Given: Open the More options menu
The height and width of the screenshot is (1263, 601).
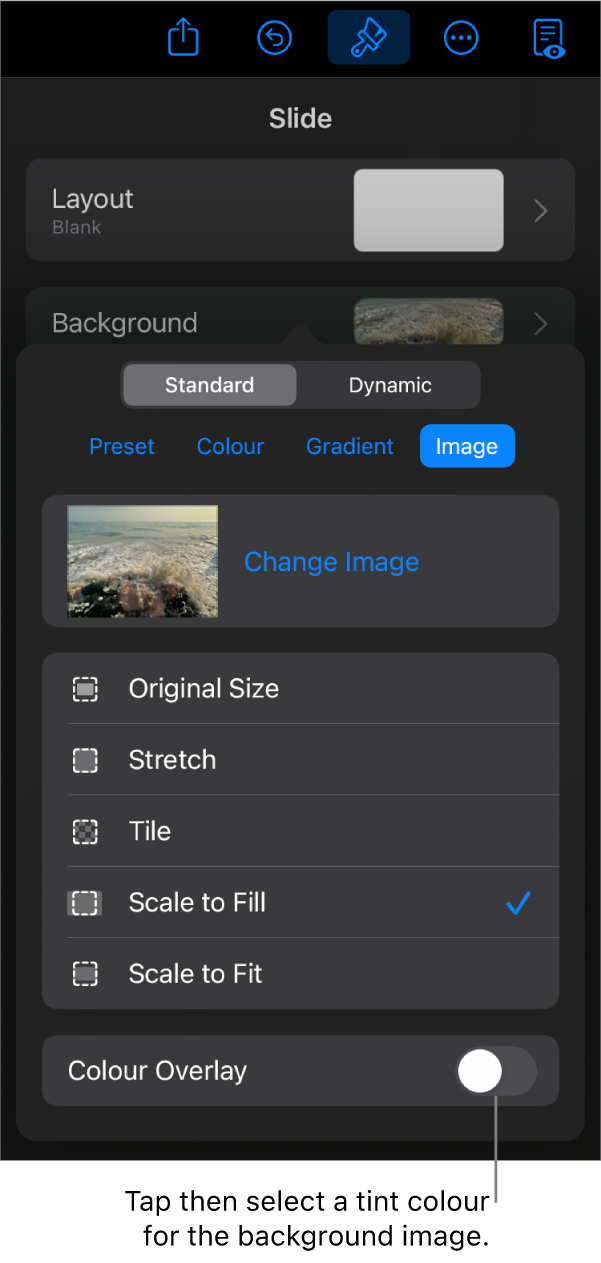Looking at the screenshot, I should pos(461,38).
